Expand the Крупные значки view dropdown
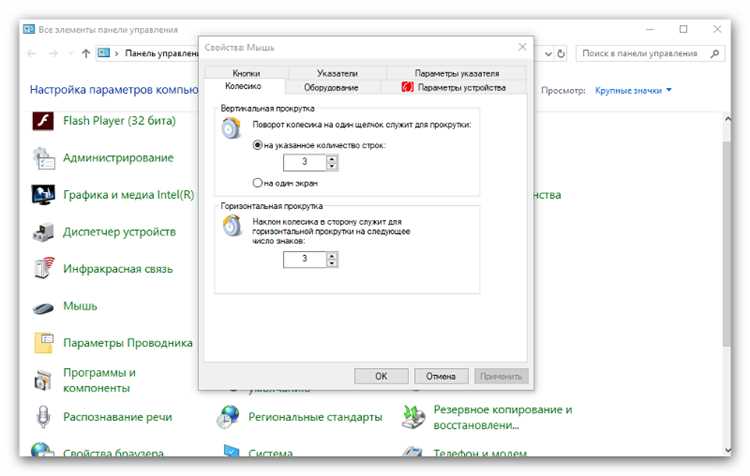Screen dimensions: 750x476 [x=669, y=90]
